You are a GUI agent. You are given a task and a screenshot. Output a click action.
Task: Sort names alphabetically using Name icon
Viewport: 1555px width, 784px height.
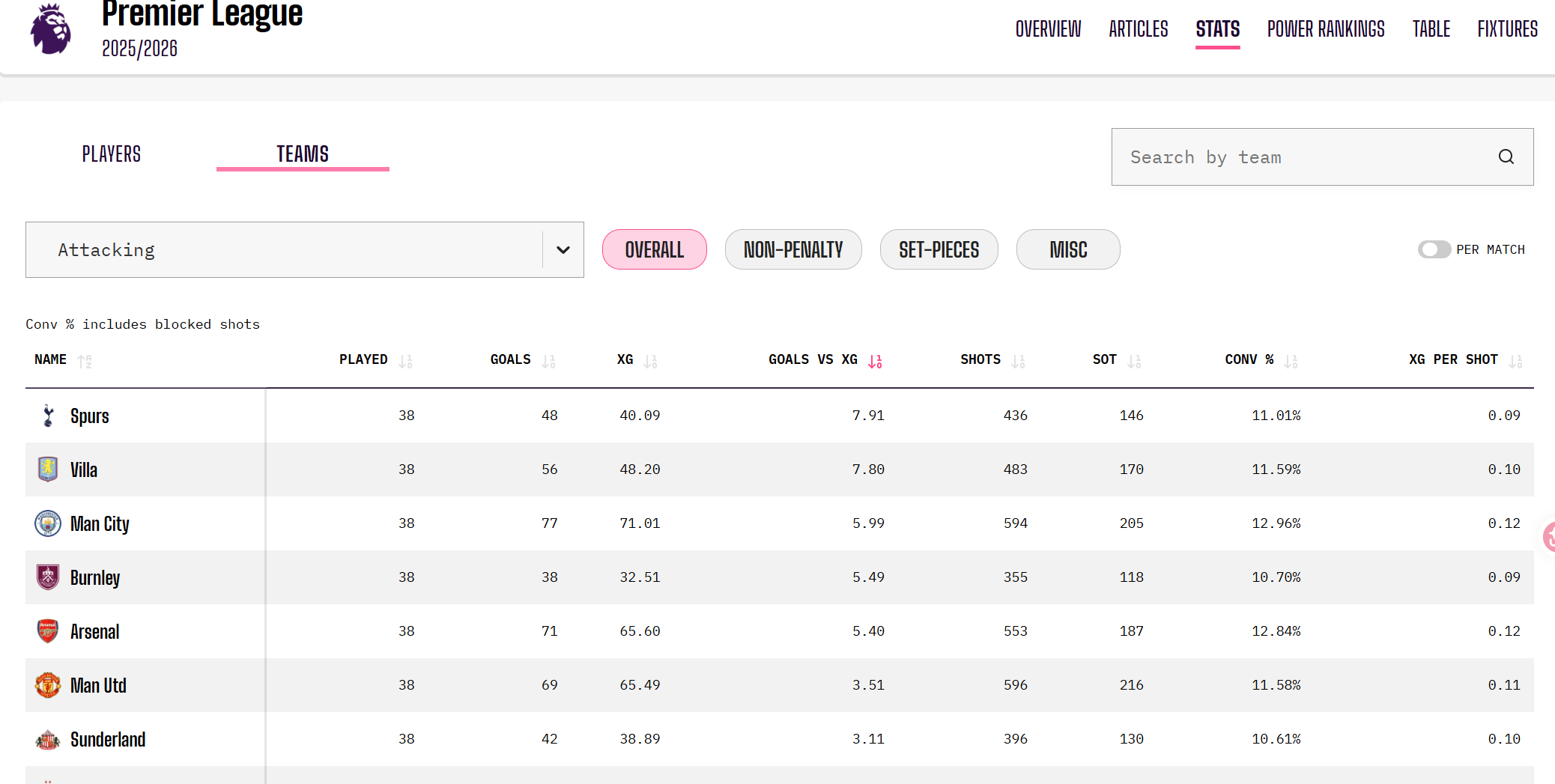coord(85,361)
